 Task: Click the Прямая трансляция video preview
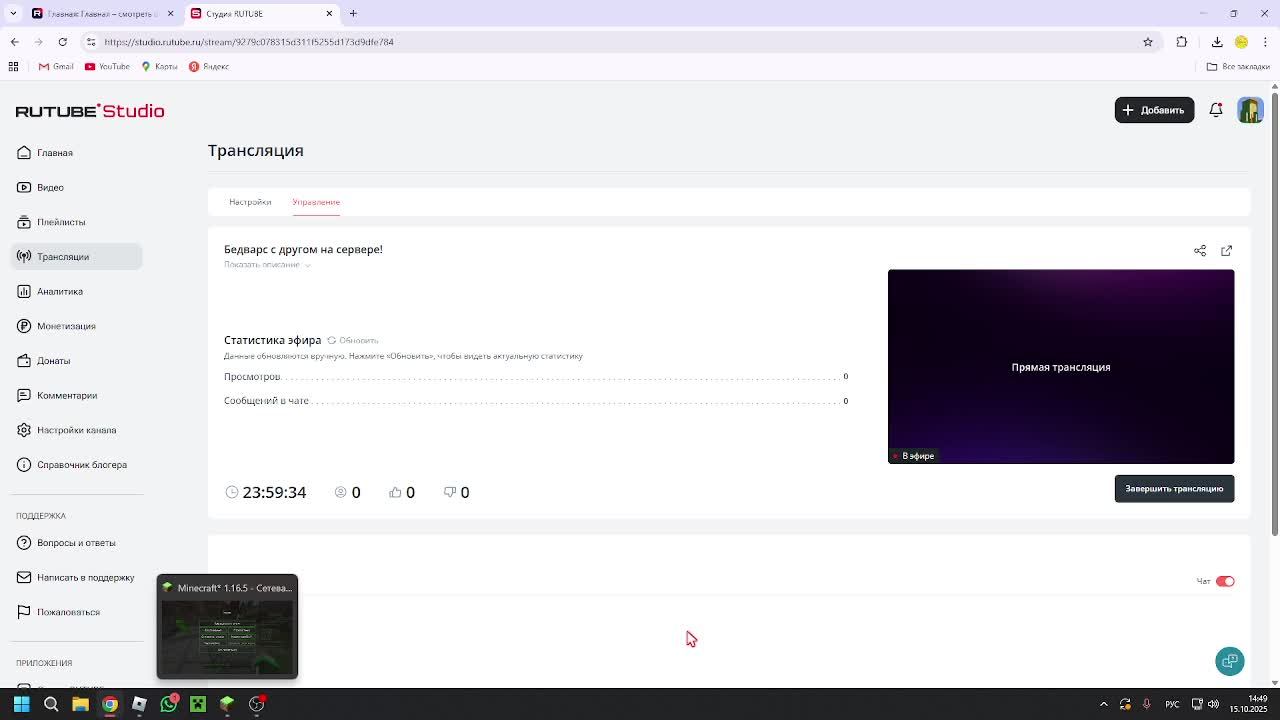[x=1061, y=366]
